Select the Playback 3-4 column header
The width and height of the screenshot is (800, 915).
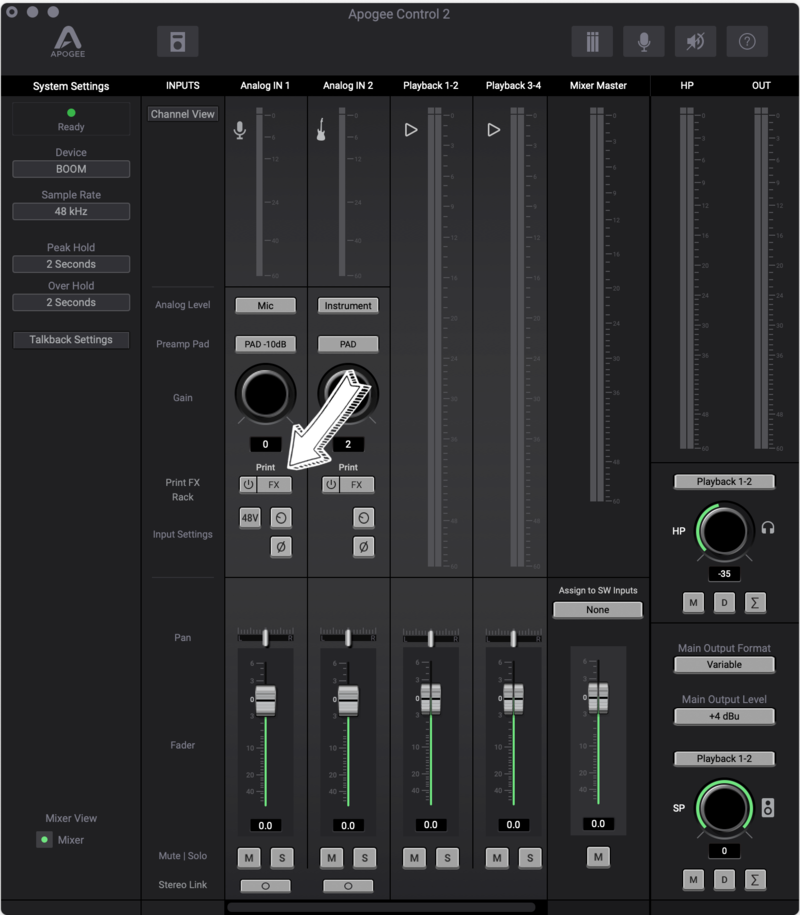[513, 86]
